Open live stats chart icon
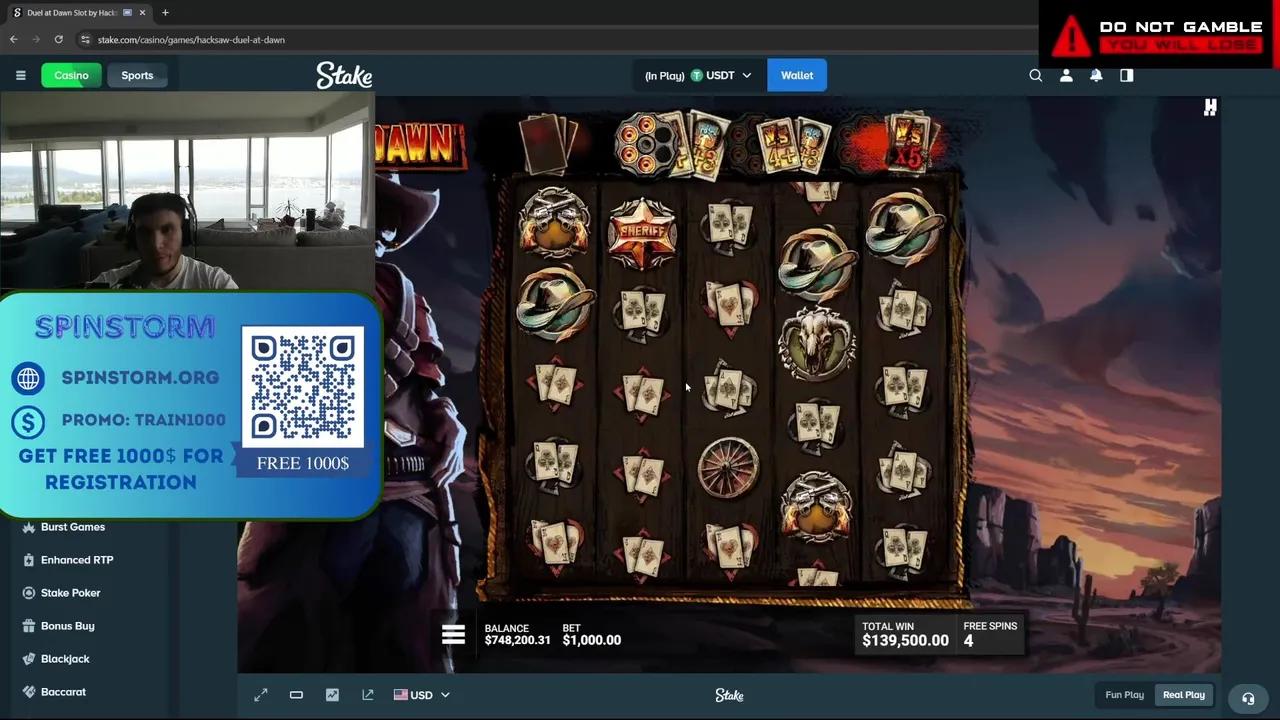1280x720 pixels. (332, 695)
